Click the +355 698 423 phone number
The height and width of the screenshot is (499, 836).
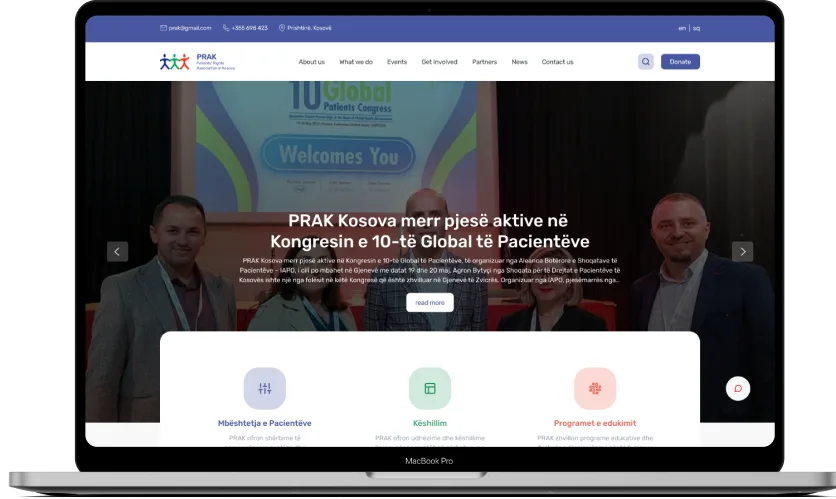point(250,28)
